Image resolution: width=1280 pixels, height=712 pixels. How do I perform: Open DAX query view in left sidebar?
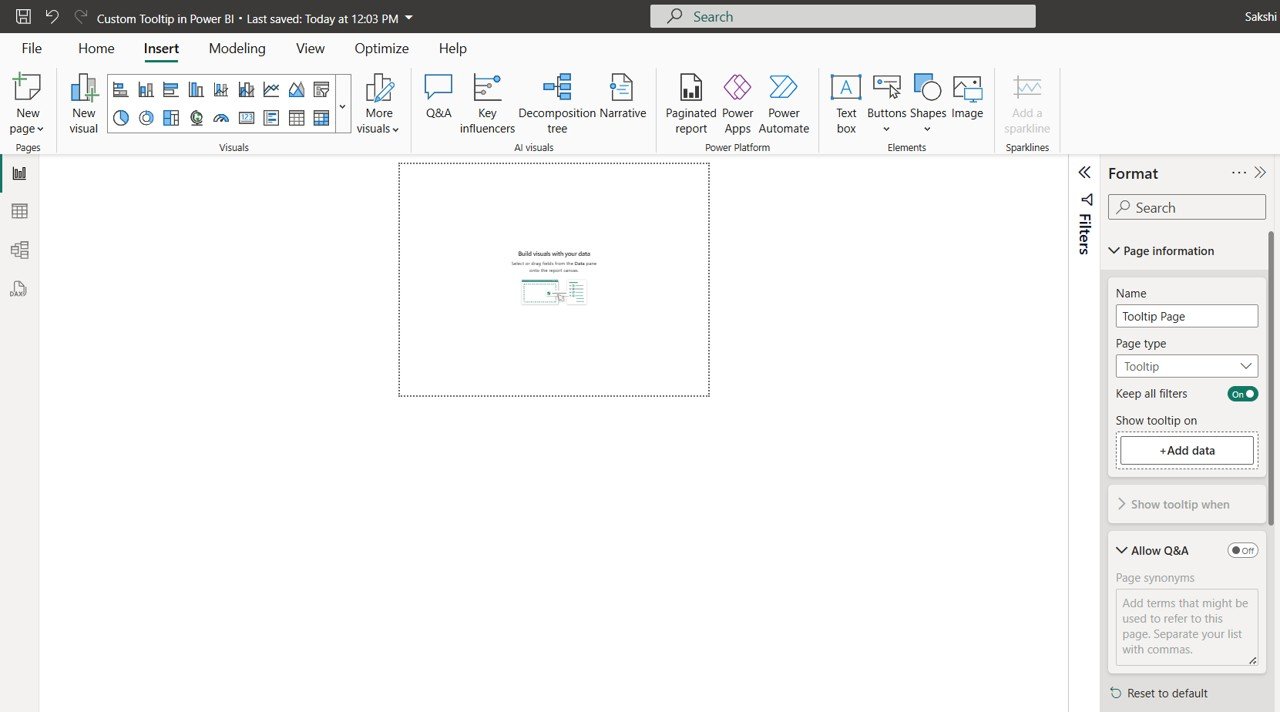click(19, 289)
